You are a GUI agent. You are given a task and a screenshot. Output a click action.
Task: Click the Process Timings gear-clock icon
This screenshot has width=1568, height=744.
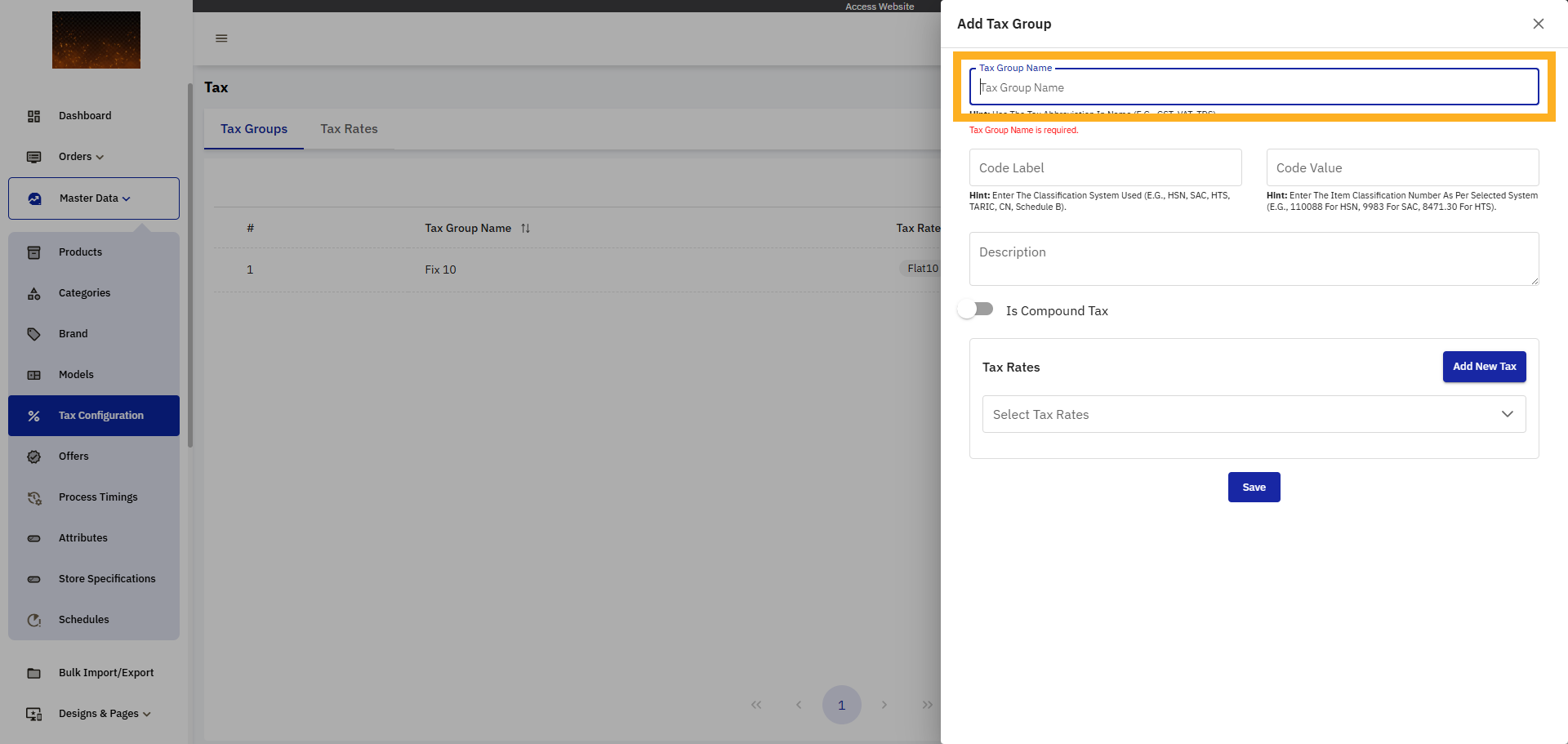(x=33, y=497)
